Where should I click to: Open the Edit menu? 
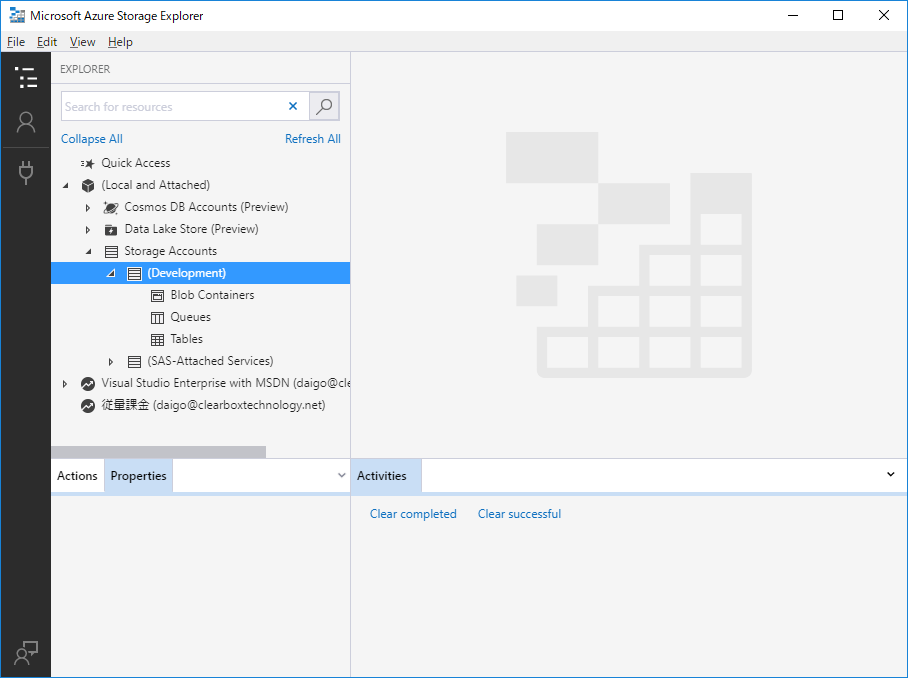pos(47,42)
